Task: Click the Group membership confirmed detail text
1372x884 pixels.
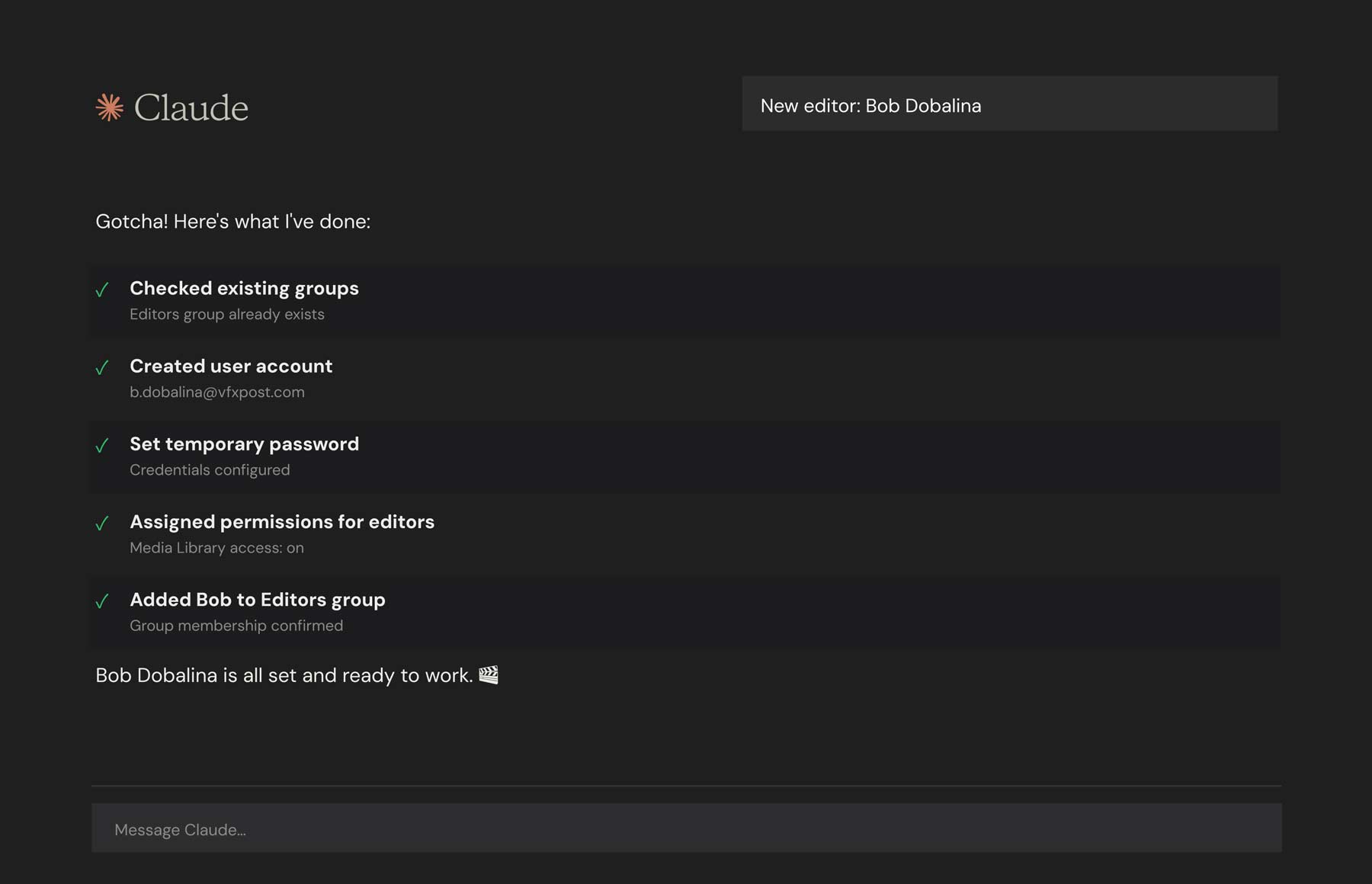Action: click(236, 625)
